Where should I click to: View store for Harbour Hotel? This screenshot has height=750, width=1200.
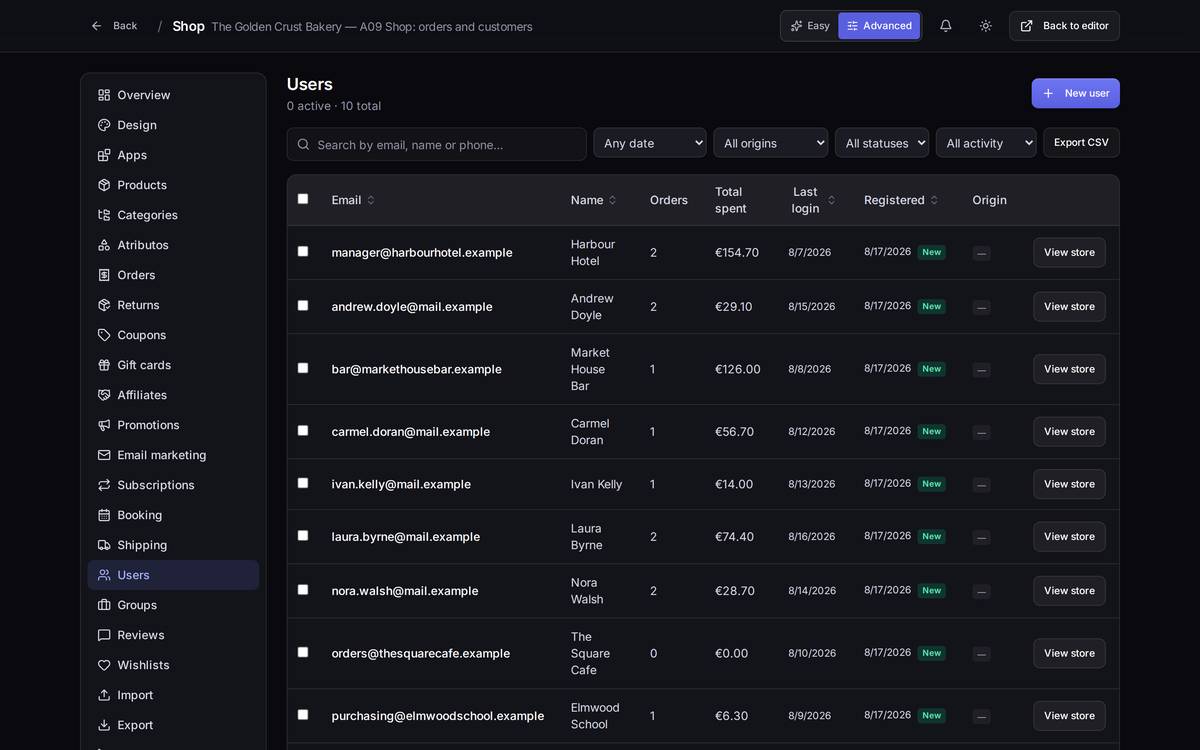1069,252
